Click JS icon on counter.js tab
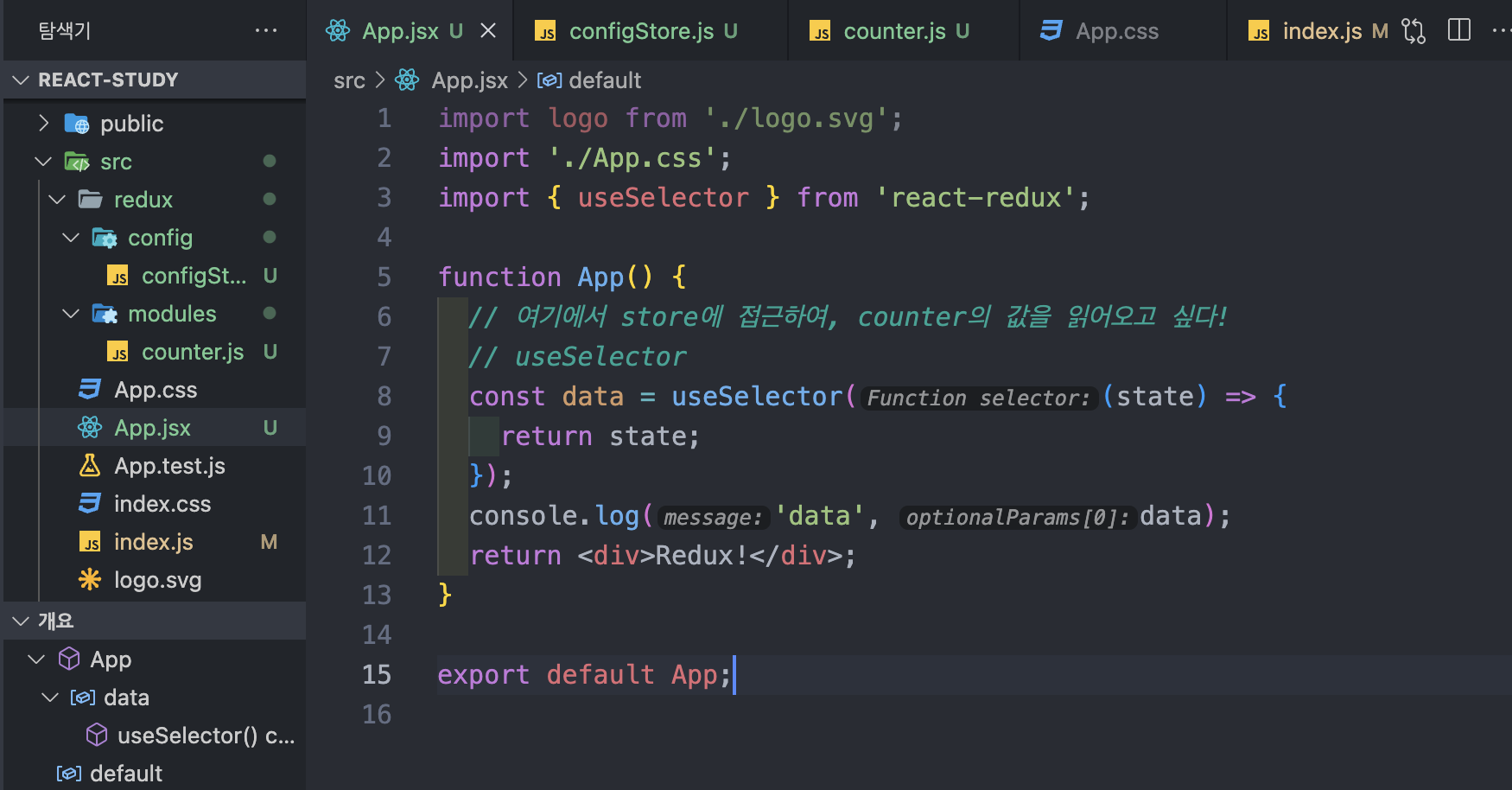Viewport: 1512px width, 790px height. coord(820,32)
